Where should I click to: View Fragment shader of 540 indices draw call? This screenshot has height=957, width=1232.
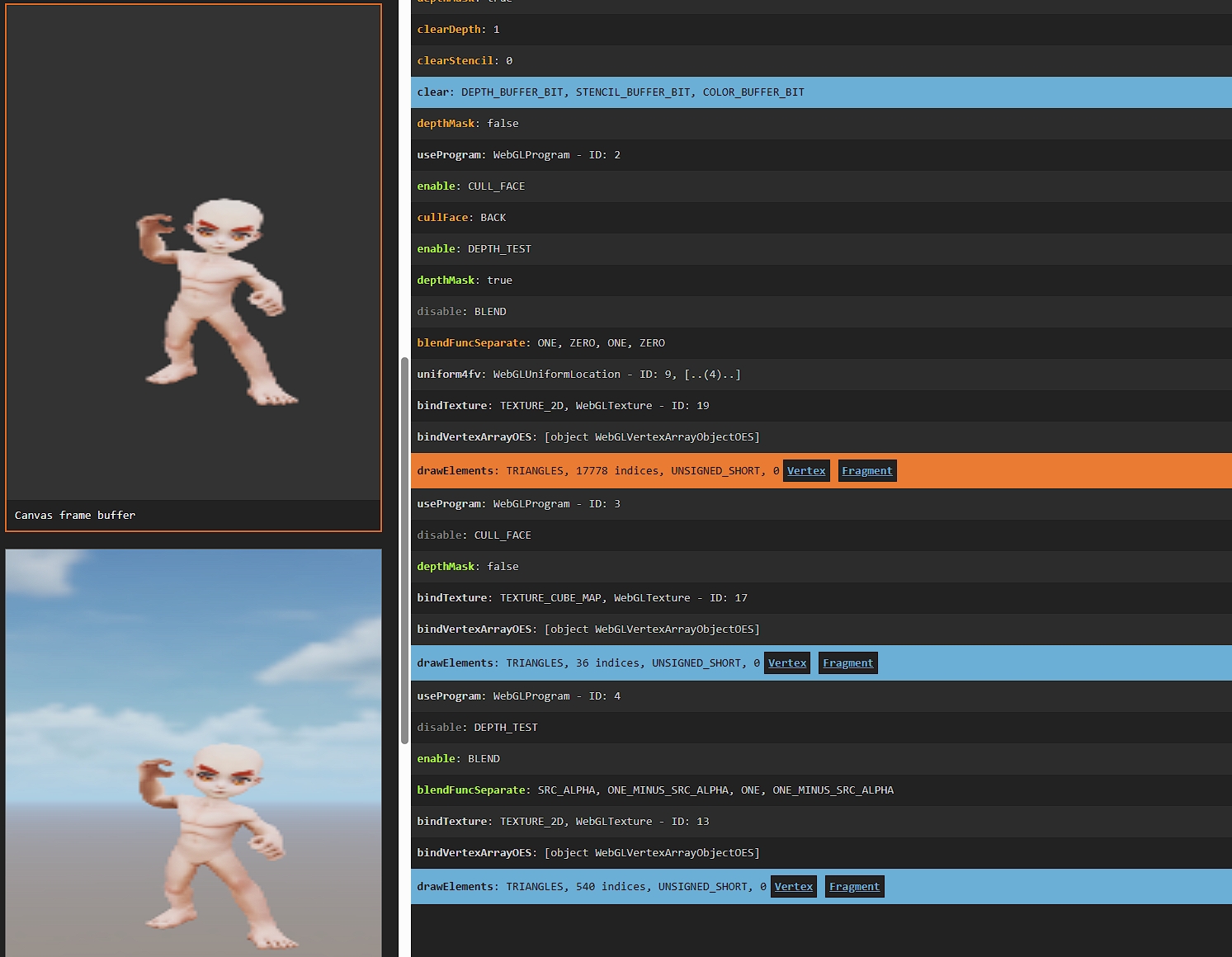pos(854,887)
